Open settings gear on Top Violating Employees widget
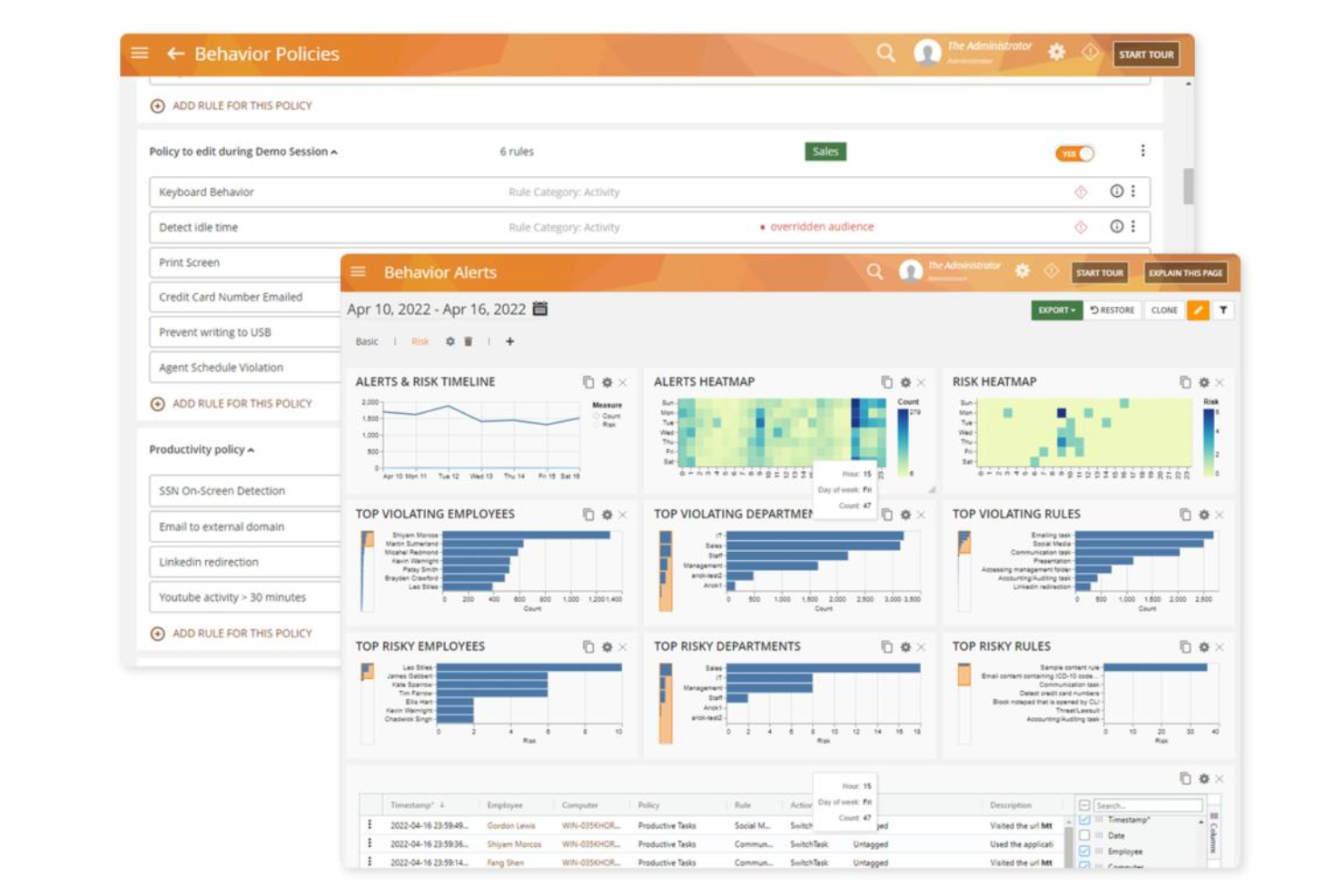The height and width of the screenshot is (896, 1344). coord(605,514)
